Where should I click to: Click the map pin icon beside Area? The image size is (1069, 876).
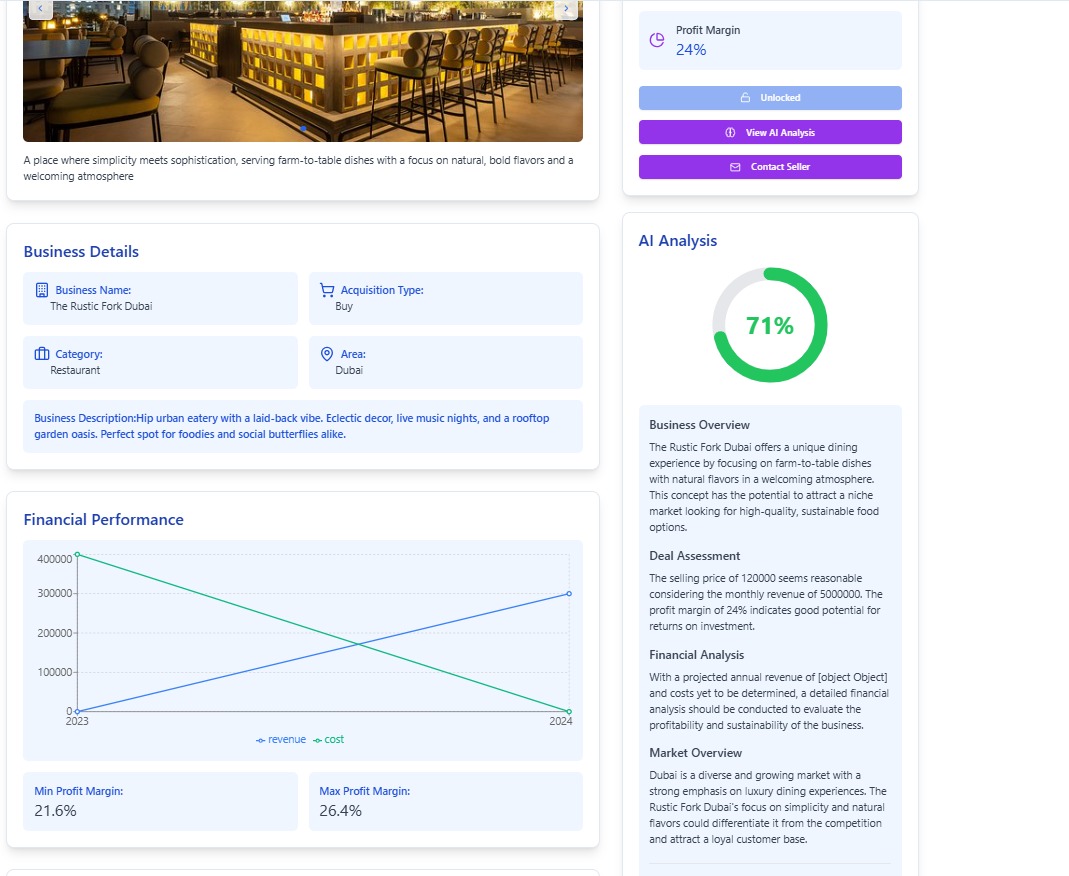click(x=327, y=354)
